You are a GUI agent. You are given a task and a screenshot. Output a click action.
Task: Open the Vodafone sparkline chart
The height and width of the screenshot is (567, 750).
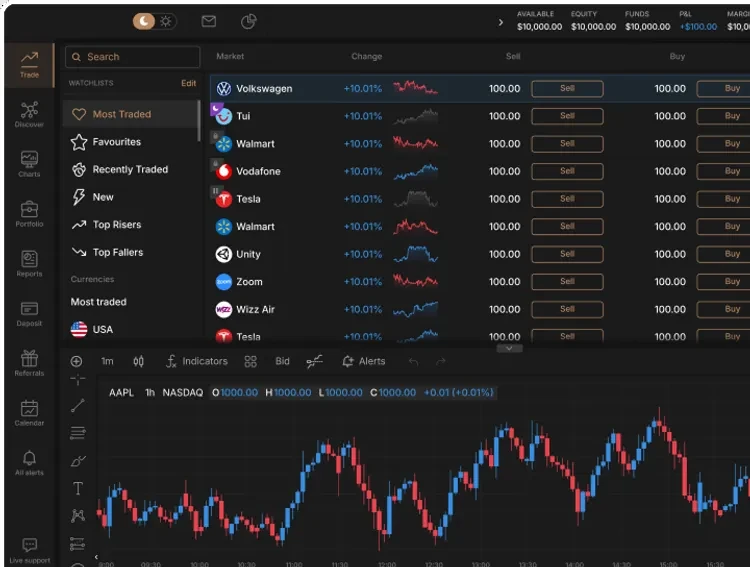[x=415, y=171]
